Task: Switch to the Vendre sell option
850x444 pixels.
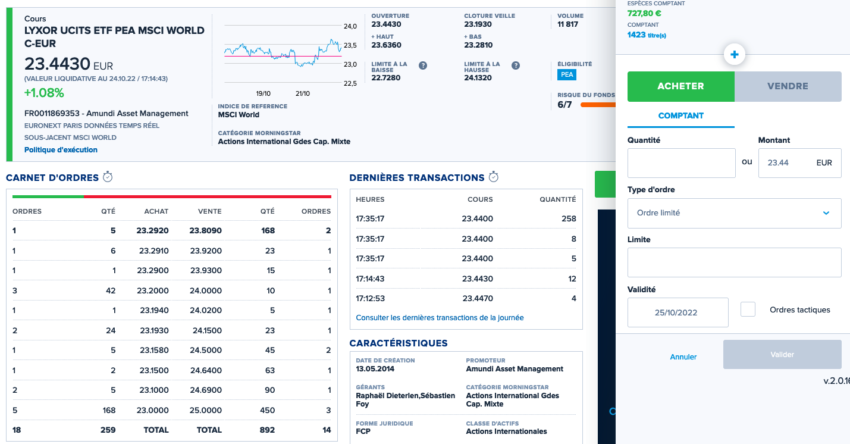Action: 788,86
